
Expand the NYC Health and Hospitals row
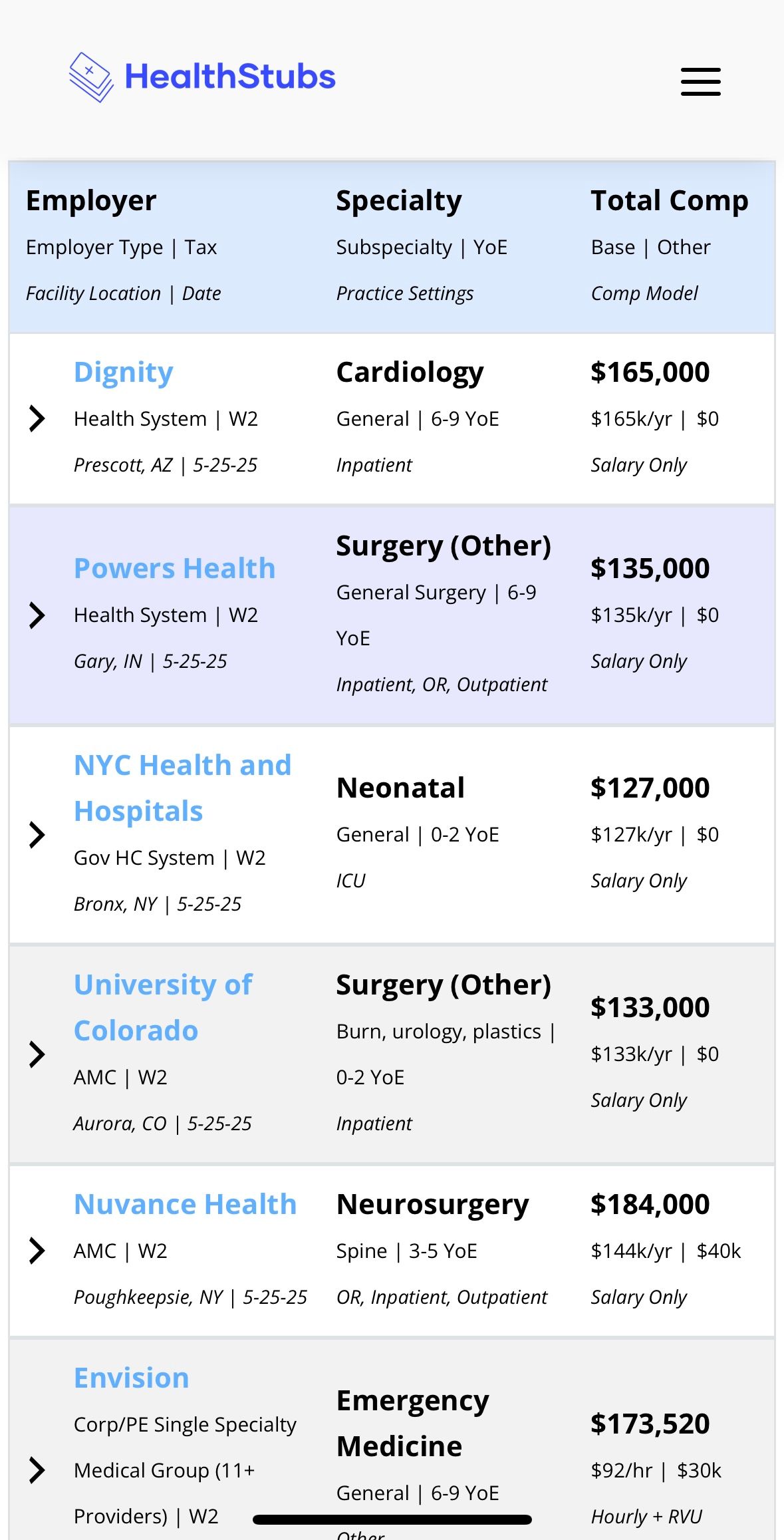[x=37, y=834]
